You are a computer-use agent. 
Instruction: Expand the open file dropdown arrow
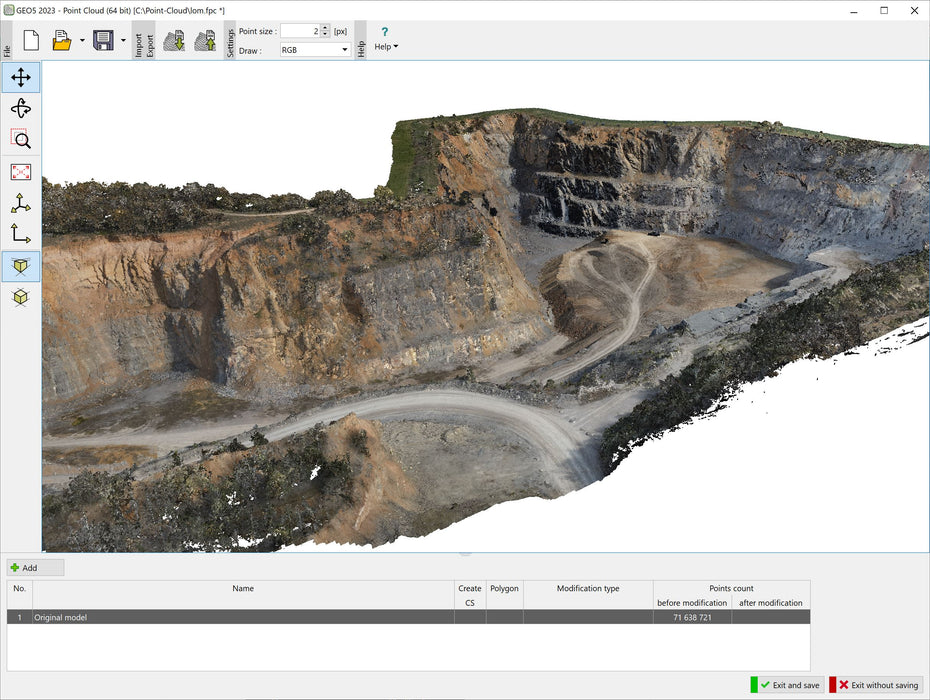point(82,41)
